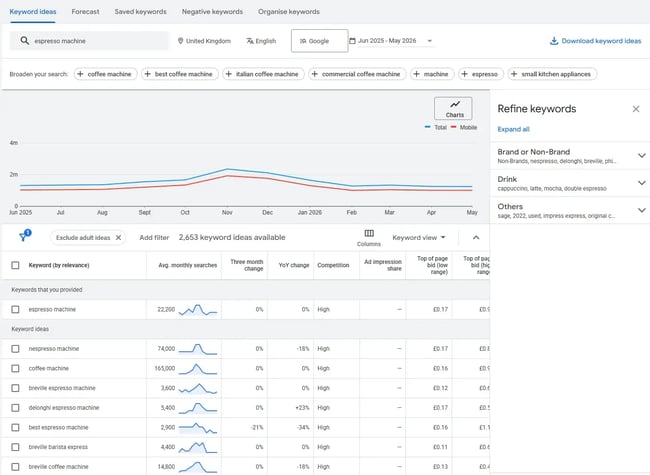Sort by the Competition column header
This screenshot has height=475, width=650.
pyautogui.click(x=333, y=265)
